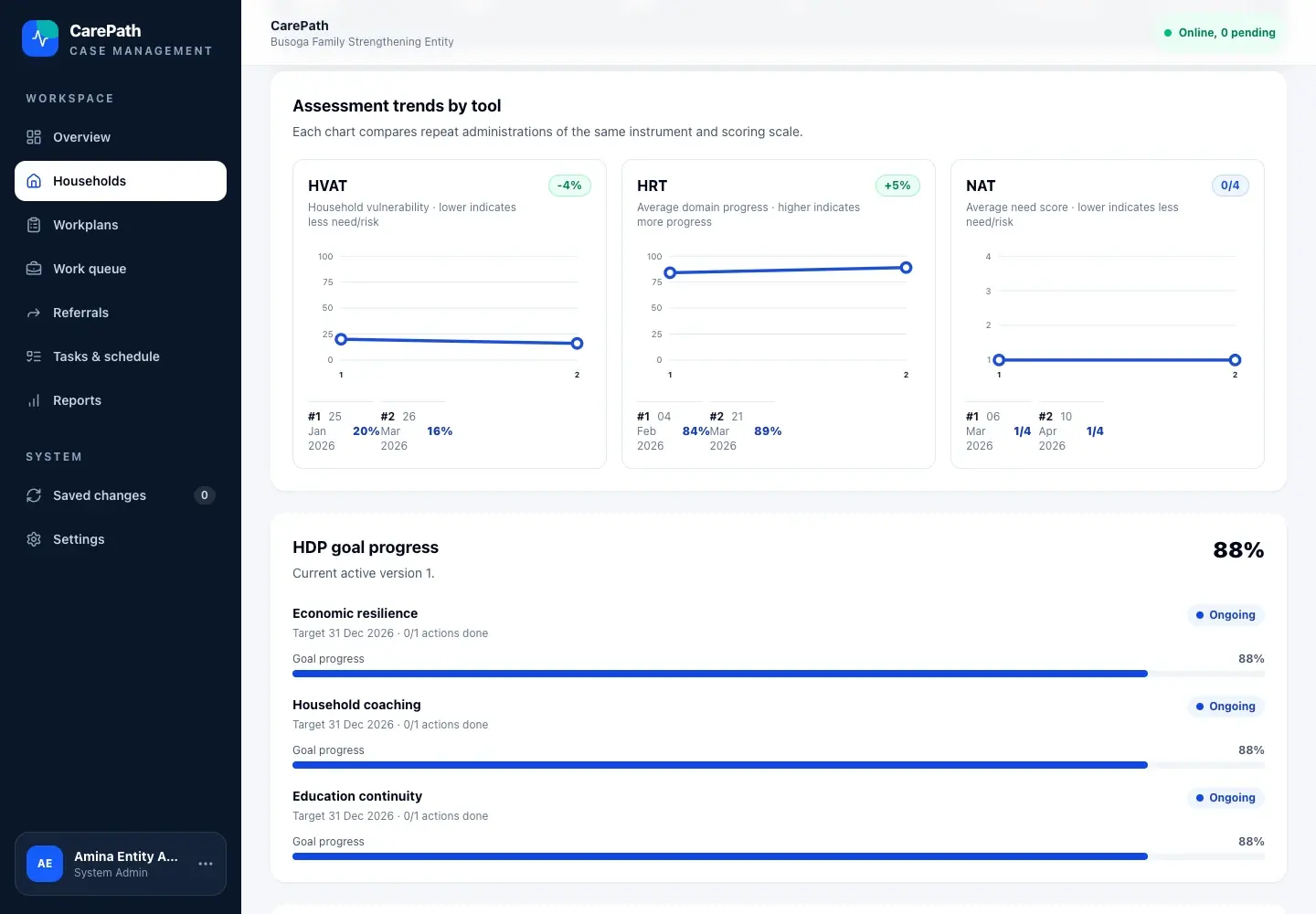This screenshot has width=1316, height=914.
Task: Click the CarePath heartbeat logo icon
Action: click(40, 38)
